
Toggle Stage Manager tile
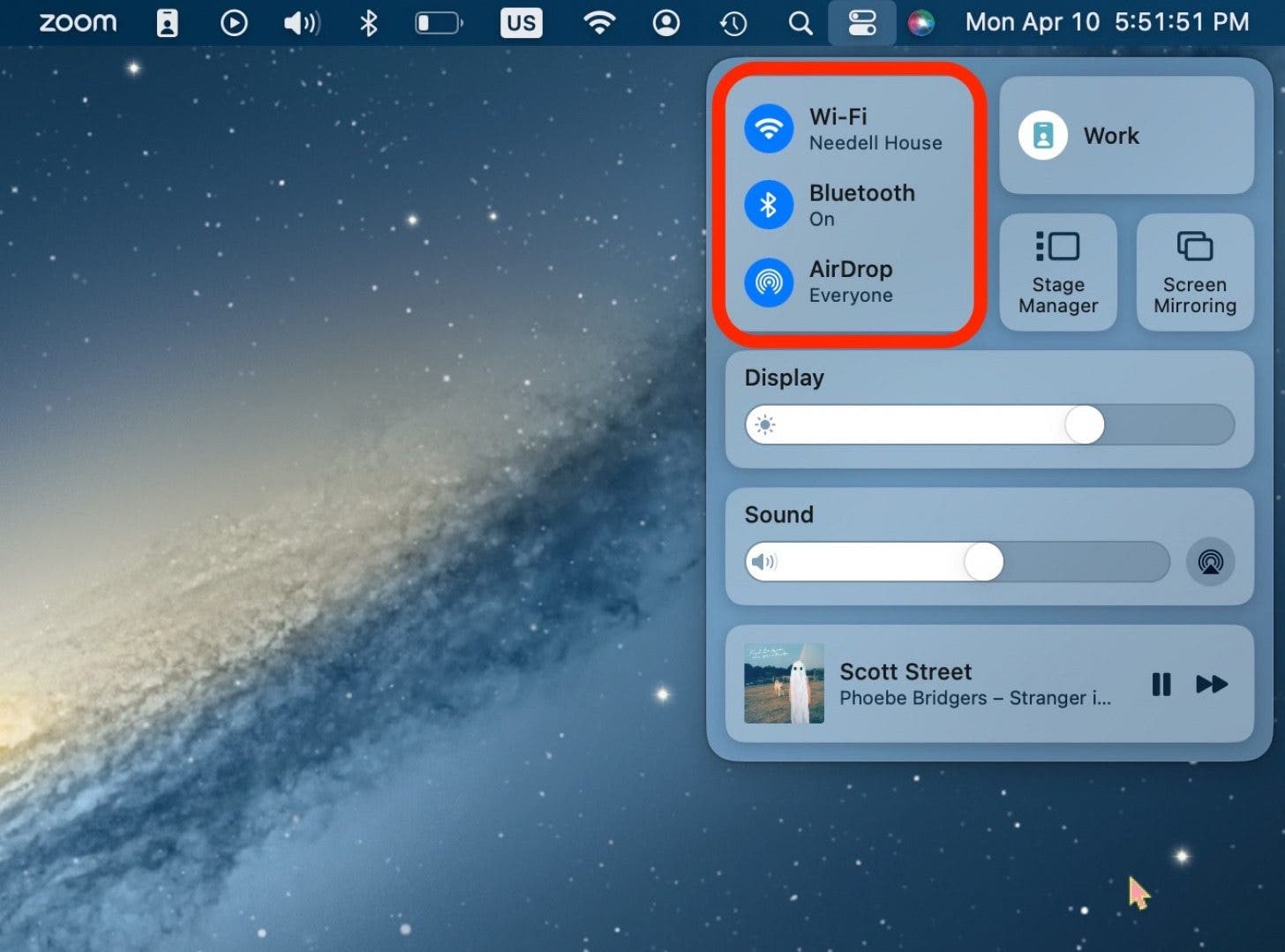1058,273
